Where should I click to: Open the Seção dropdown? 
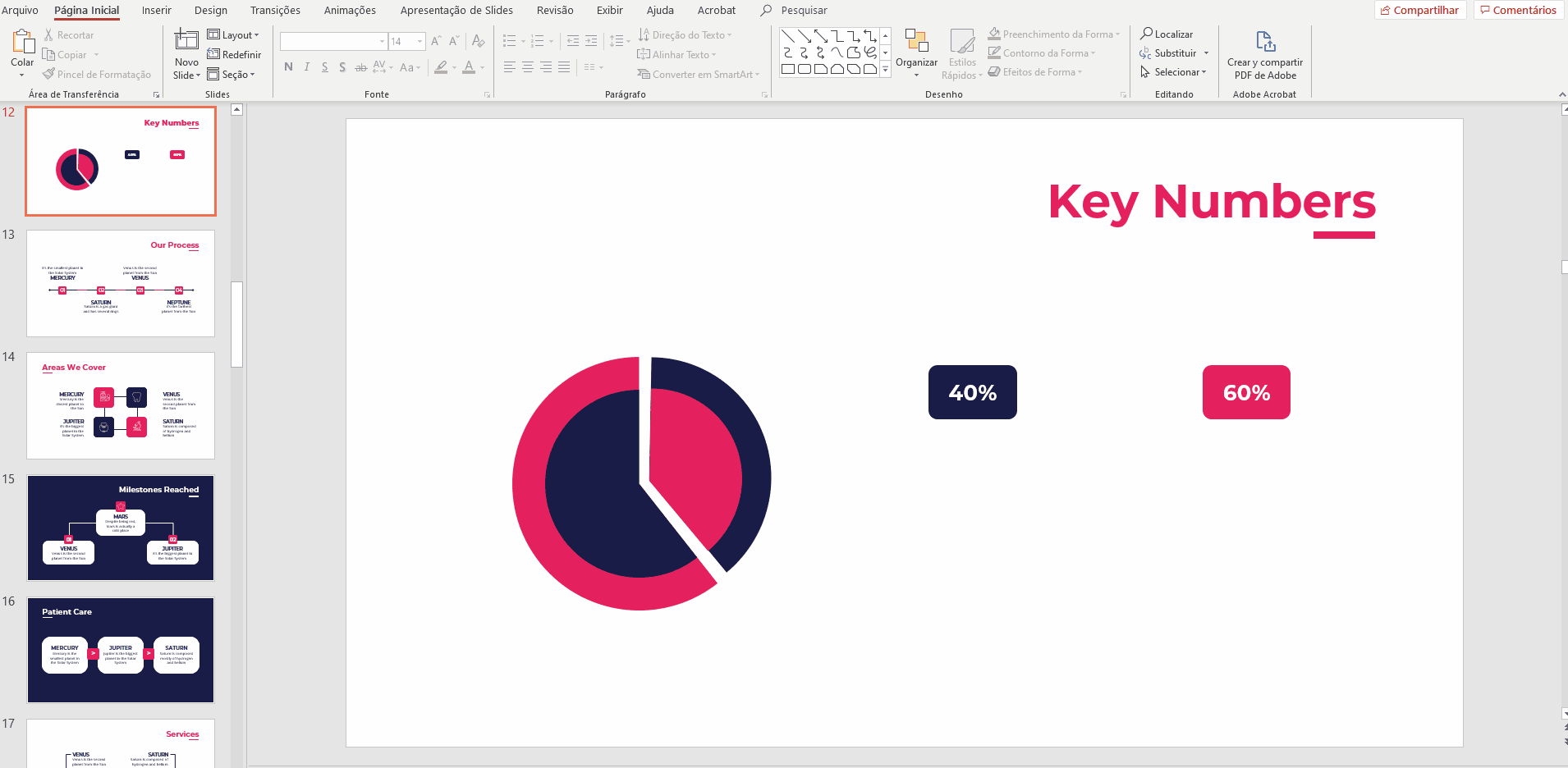coord(232,75)
